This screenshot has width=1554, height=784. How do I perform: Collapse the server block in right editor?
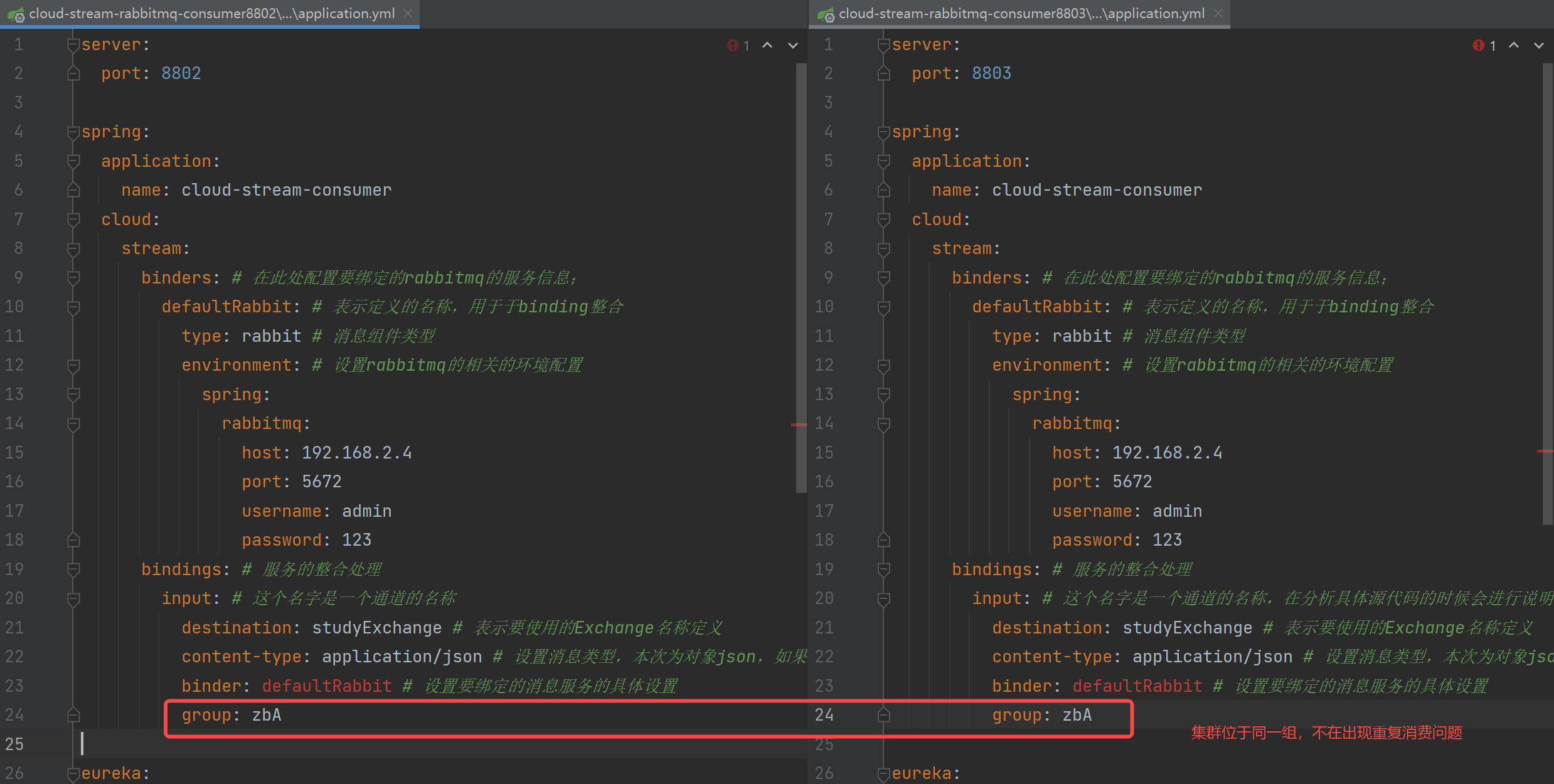click(x=884, y=45)
